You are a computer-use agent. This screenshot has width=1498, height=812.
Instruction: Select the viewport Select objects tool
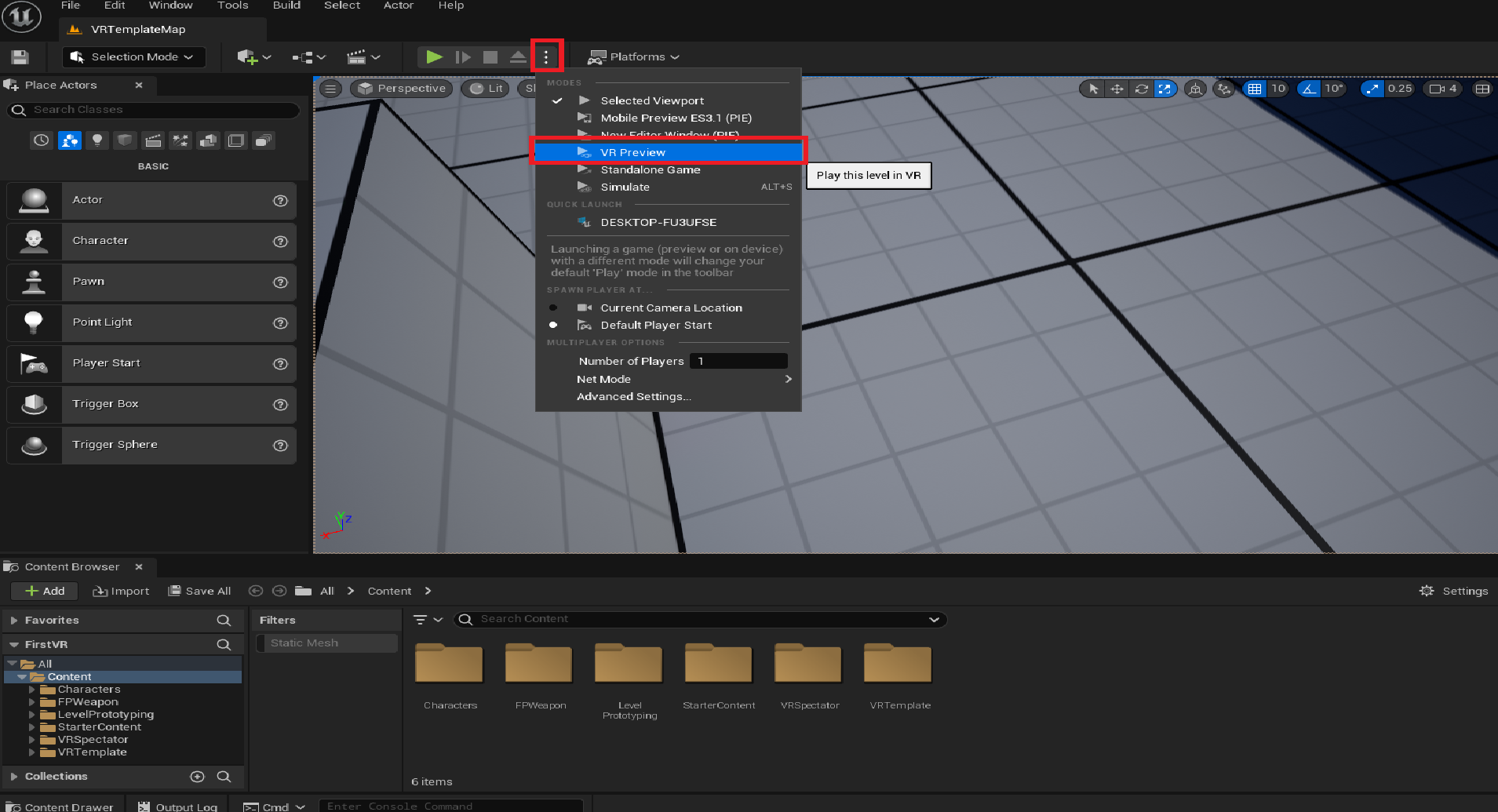1093,89
